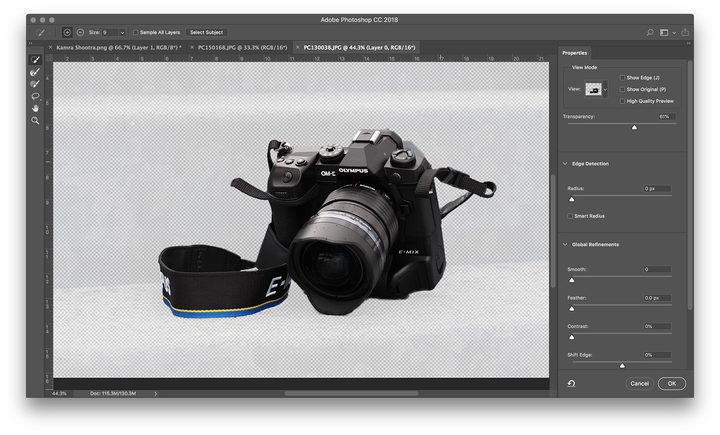Click the subtract from selection minus icon
720x435 pixels.
80,32
